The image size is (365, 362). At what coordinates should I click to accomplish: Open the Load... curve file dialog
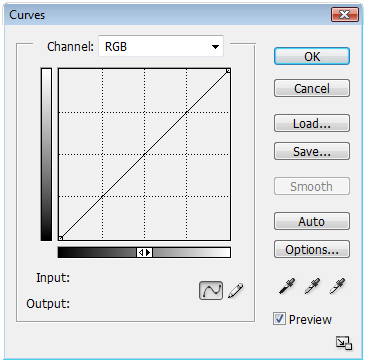(312, 123)
